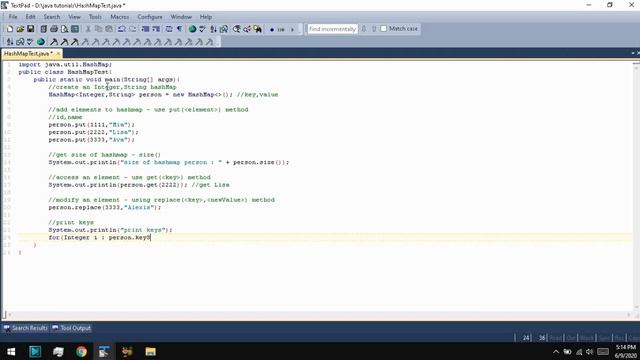Click the Indent Less block icon
The image size is (640, 360).
[x=145, y=29]
